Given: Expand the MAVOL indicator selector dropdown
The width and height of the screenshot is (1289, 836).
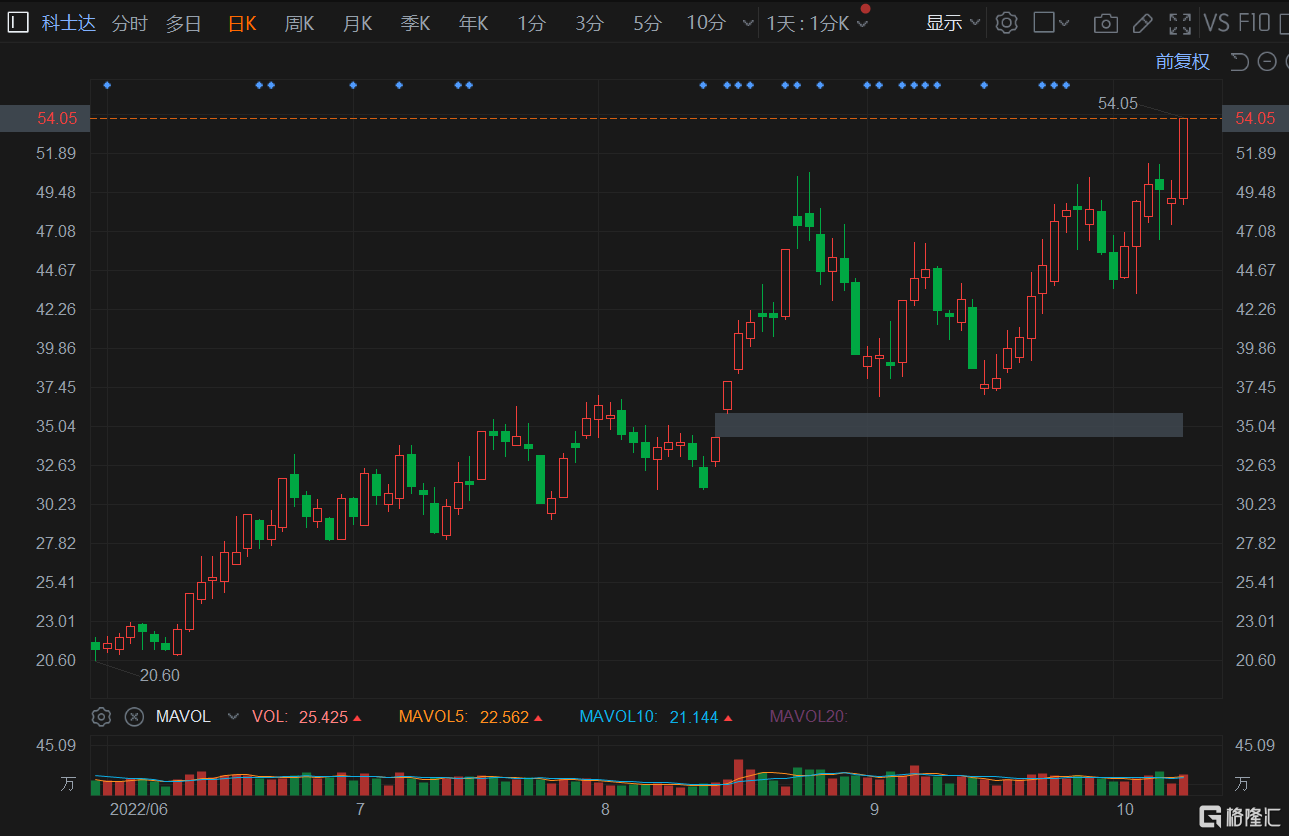Looking at the screenshot, I should click(234, 716).
